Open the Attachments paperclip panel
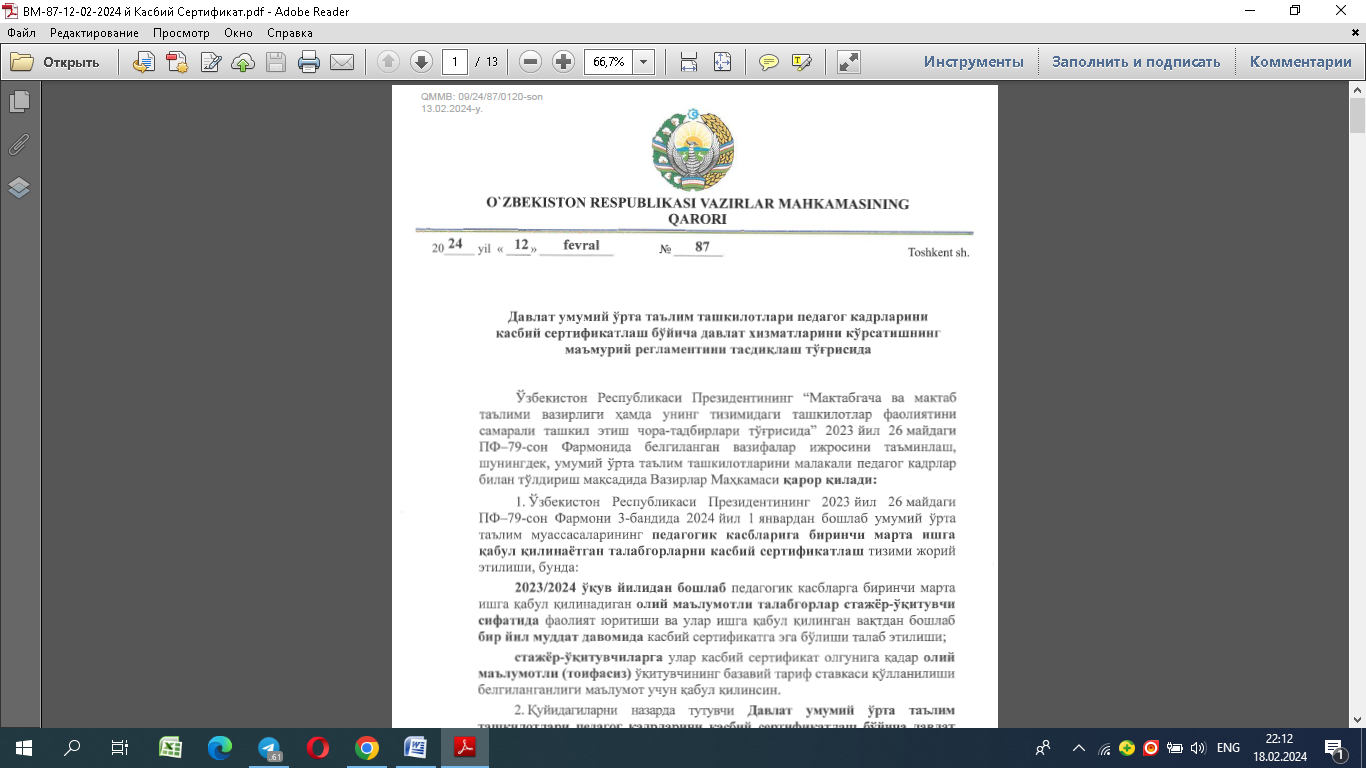Screen dimensions: 1366x768 pyautogui.click(x=19, y=145)
